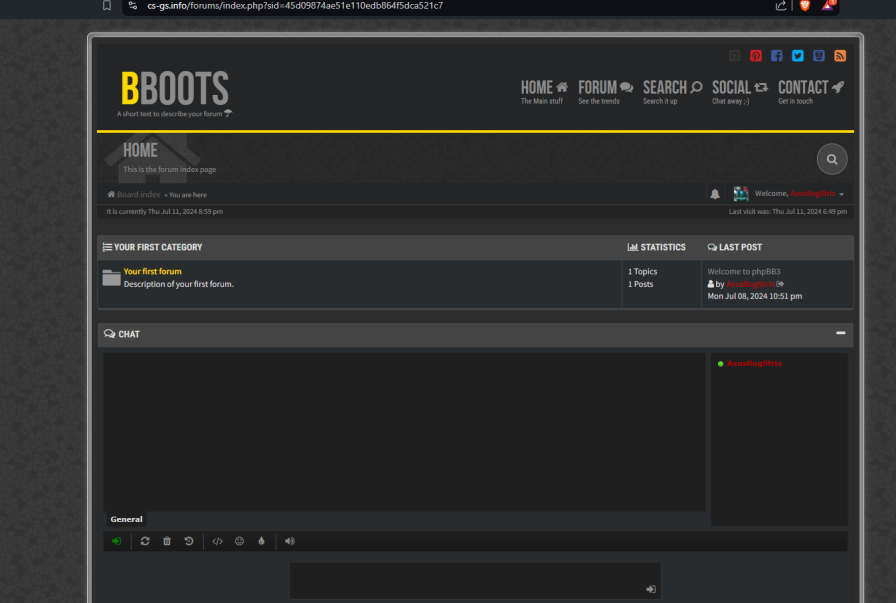View latest post via arrow icon

coord(780,284)
